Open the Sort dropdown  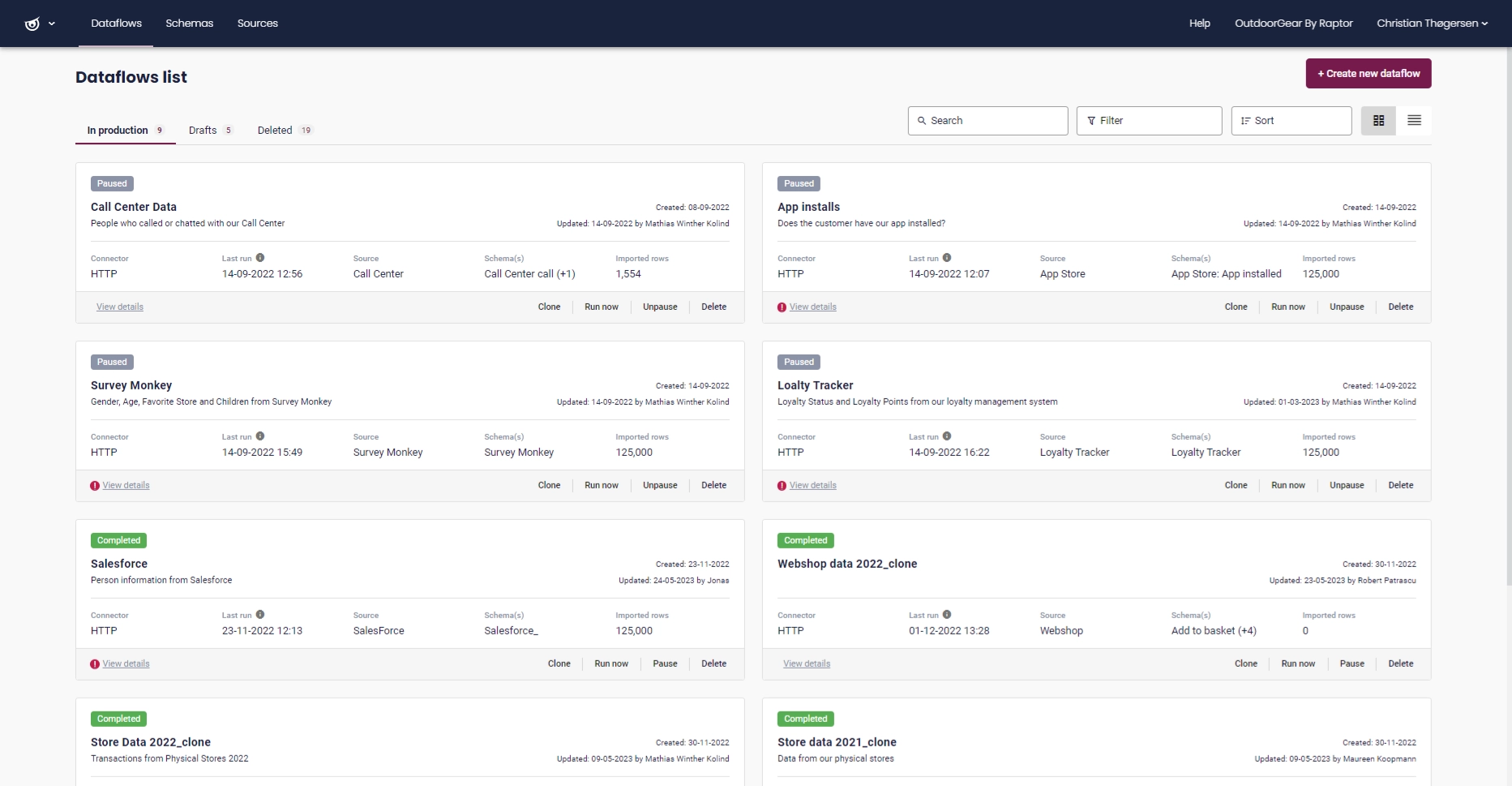pyautogui.click(x=1291, y=121)
